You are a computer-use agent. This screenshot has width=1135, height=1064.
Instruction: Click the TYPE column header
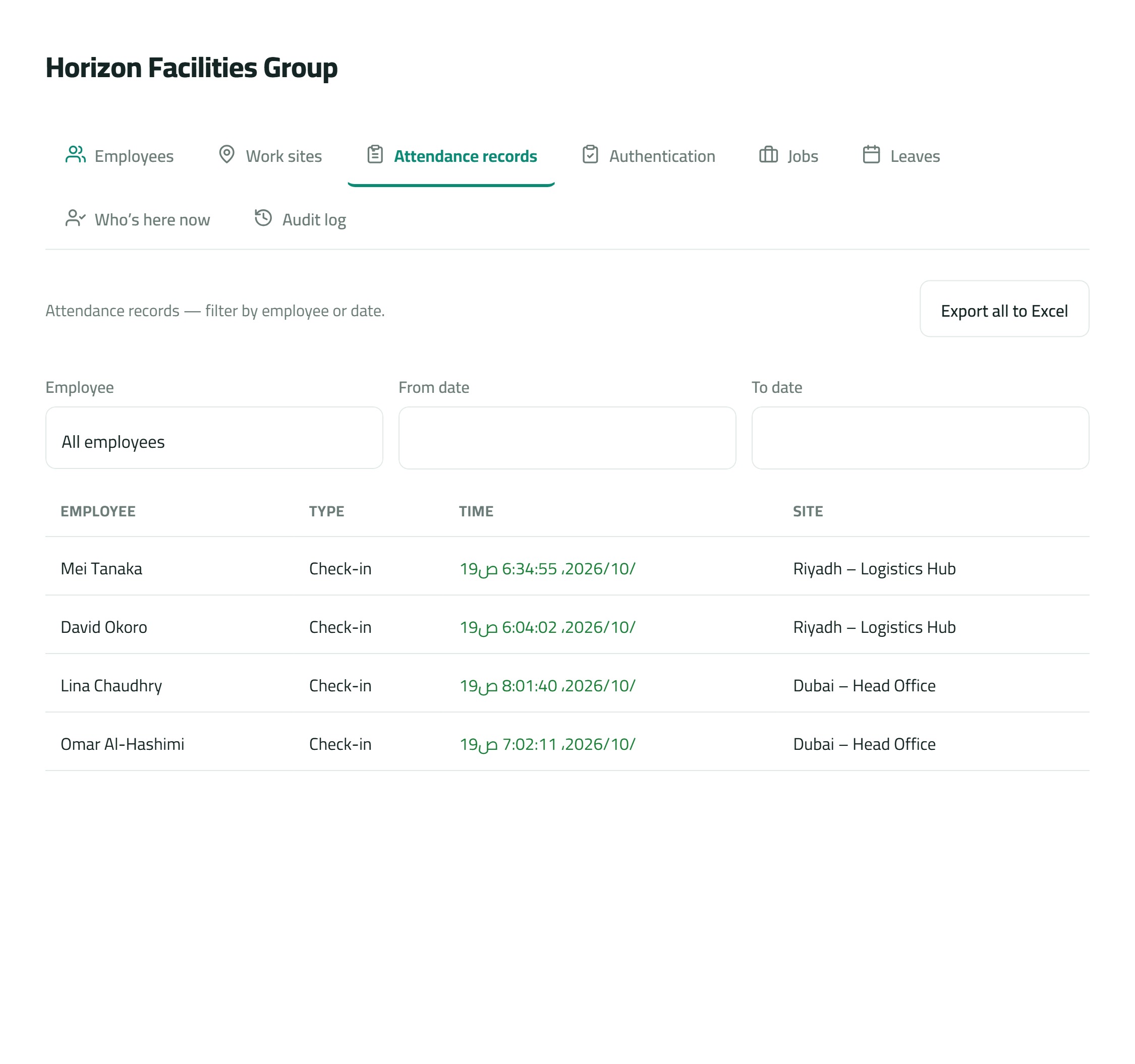[326, 511]
